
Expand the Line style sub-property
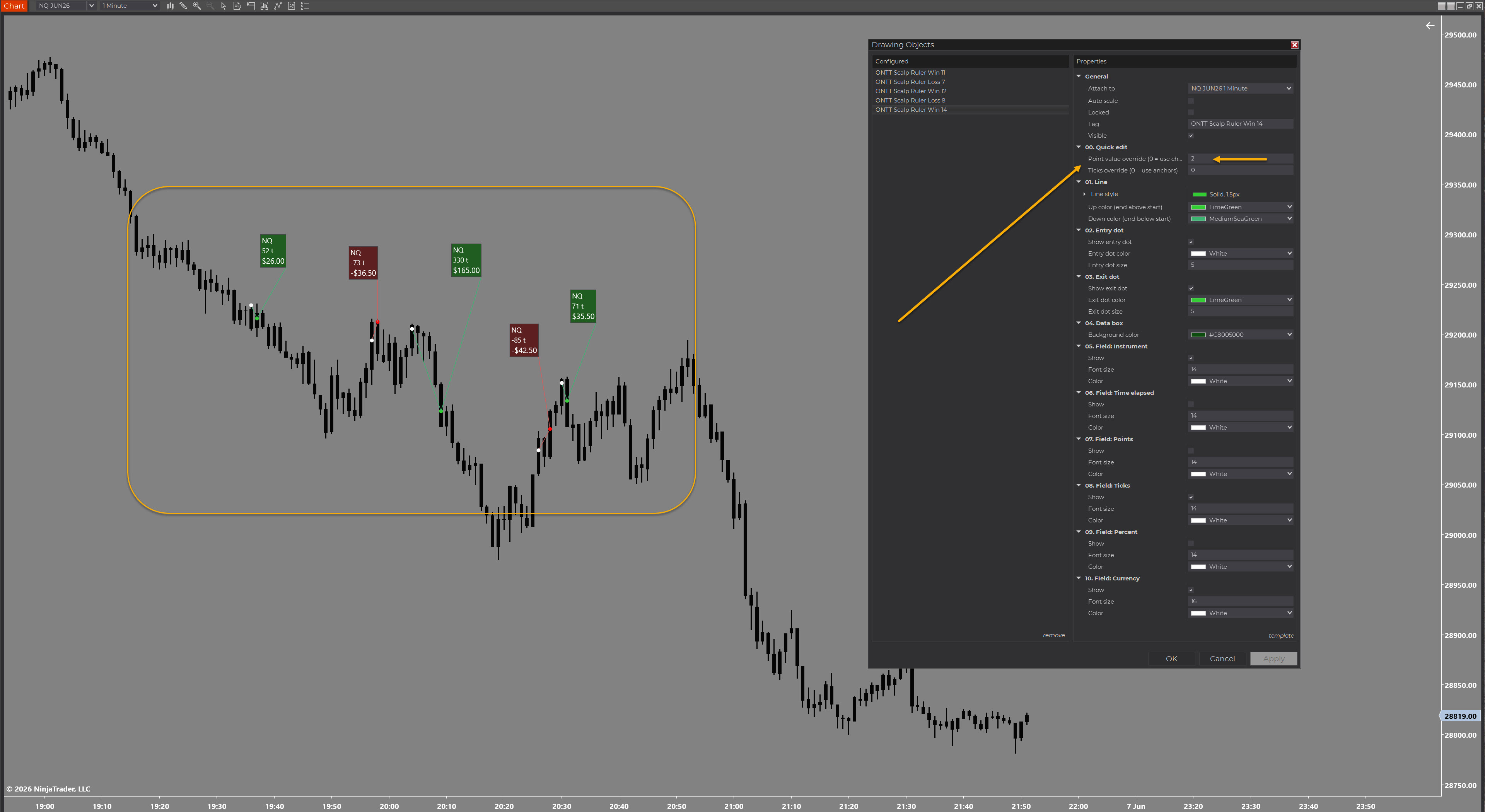point(1084,194)
